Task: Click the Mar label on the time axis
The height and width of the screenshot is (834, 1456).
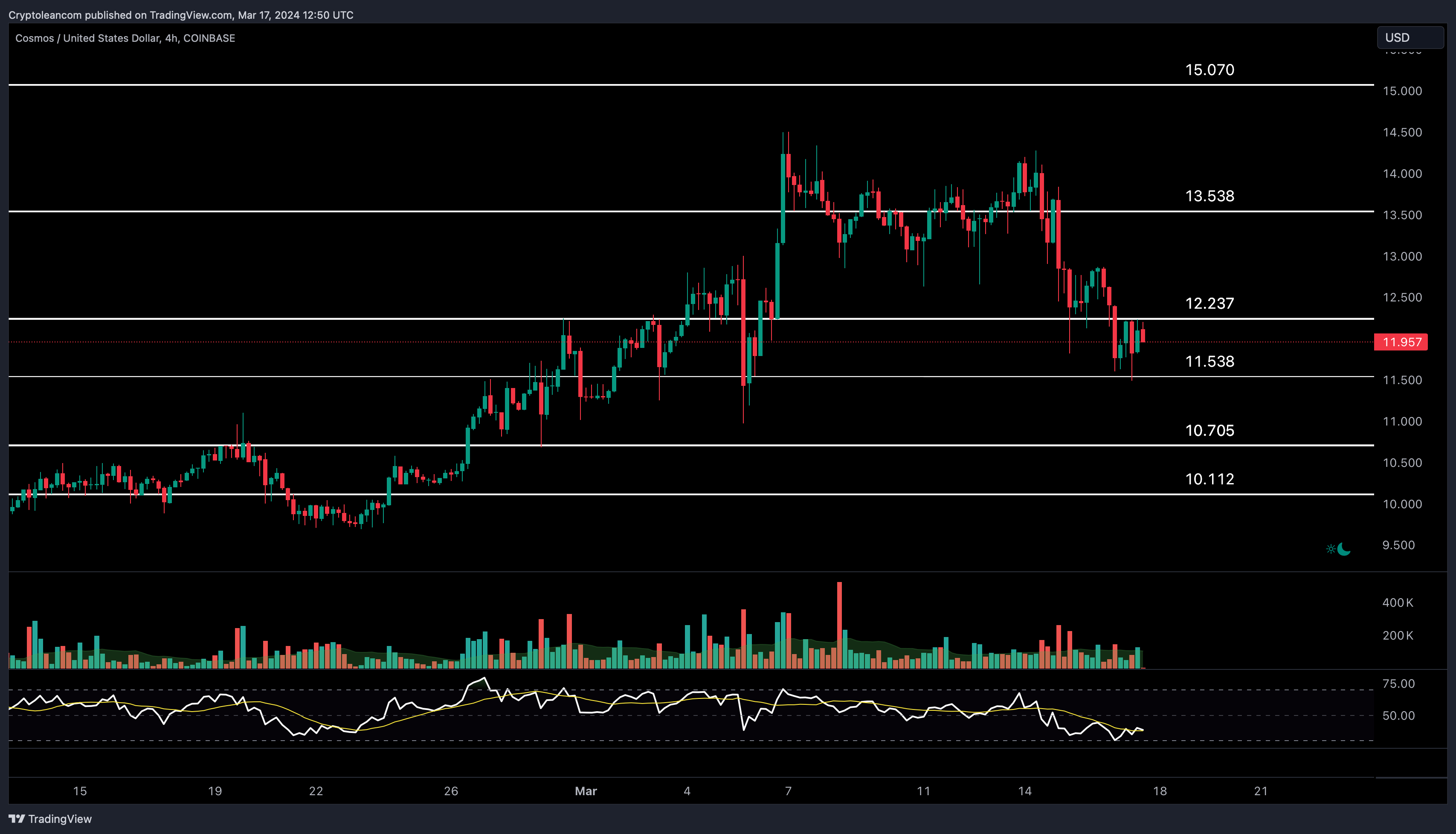Action: coord(586,791)
